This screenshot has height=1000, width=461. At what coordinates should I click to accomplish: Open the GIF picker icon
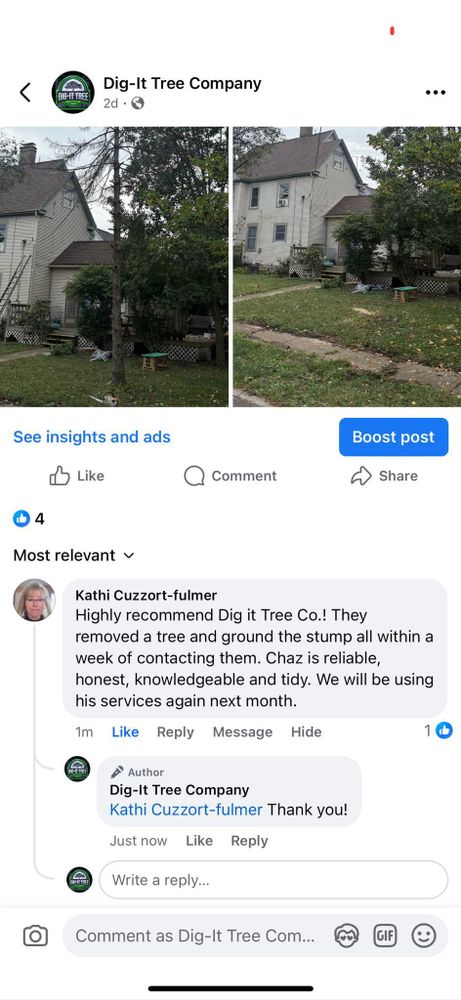(384, 936)
